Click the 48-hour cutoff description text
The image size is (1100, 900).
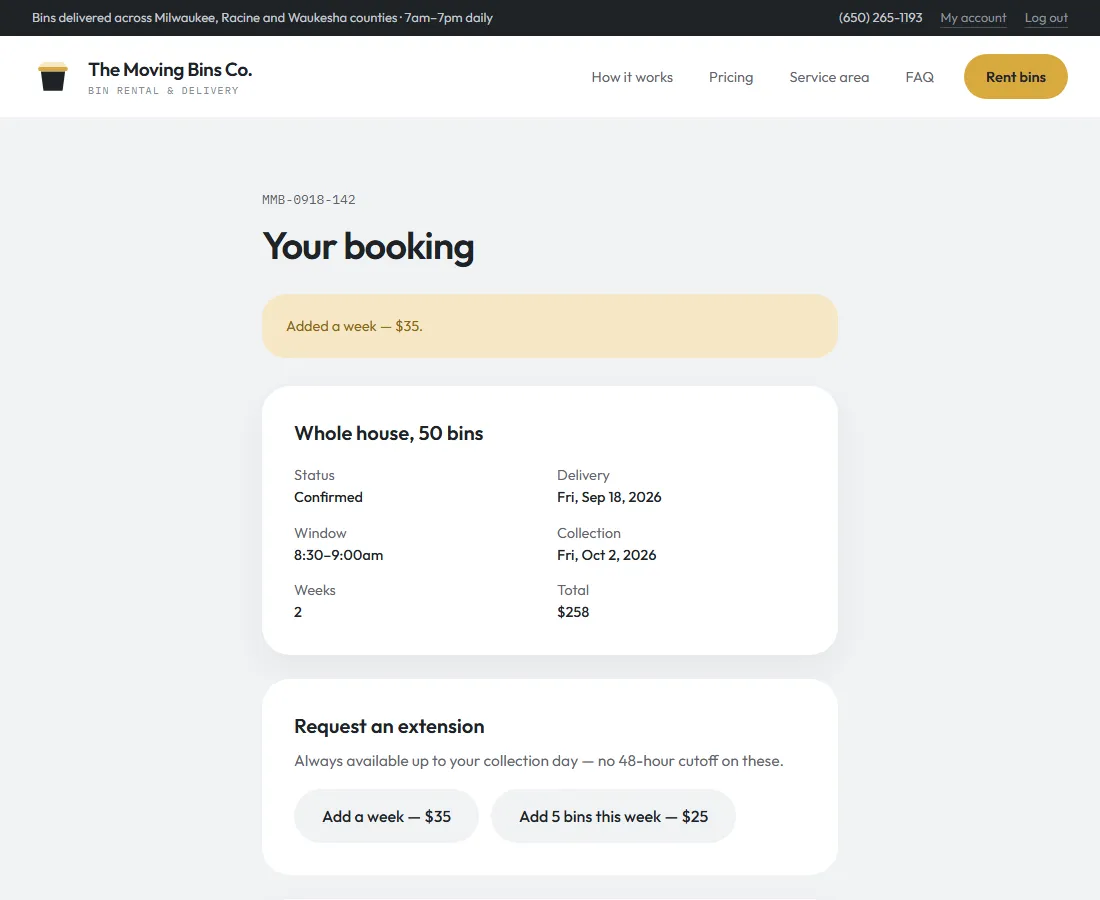[538, 761]
